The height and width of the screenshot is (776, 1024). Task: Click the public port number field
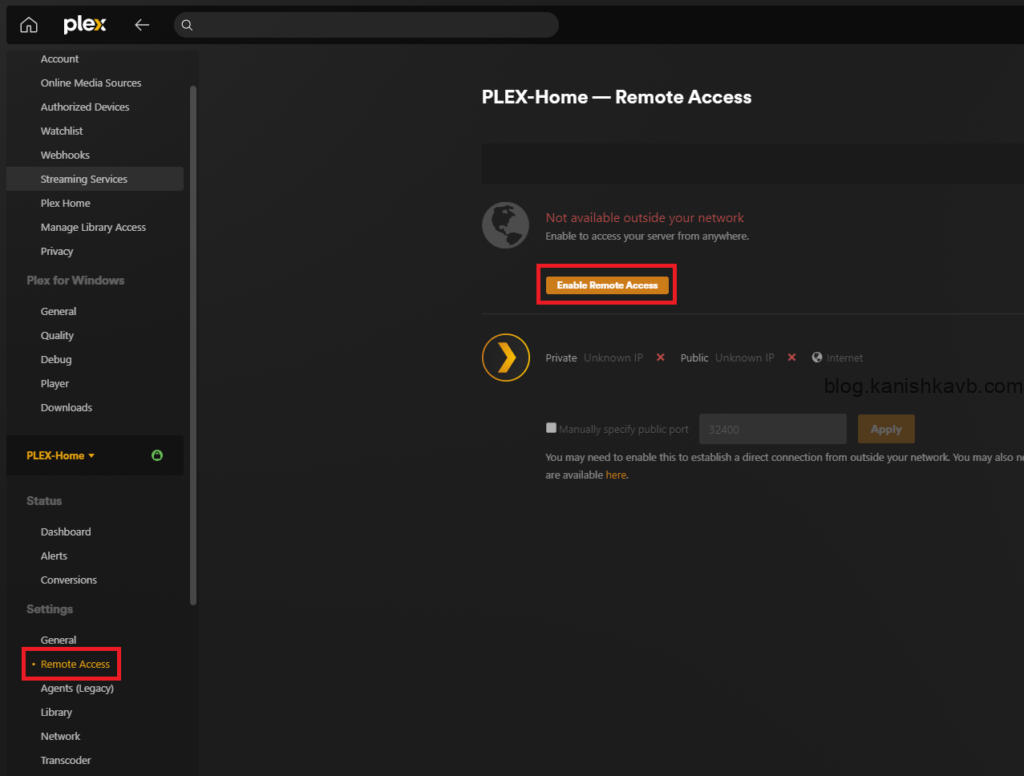coord(772,429)
